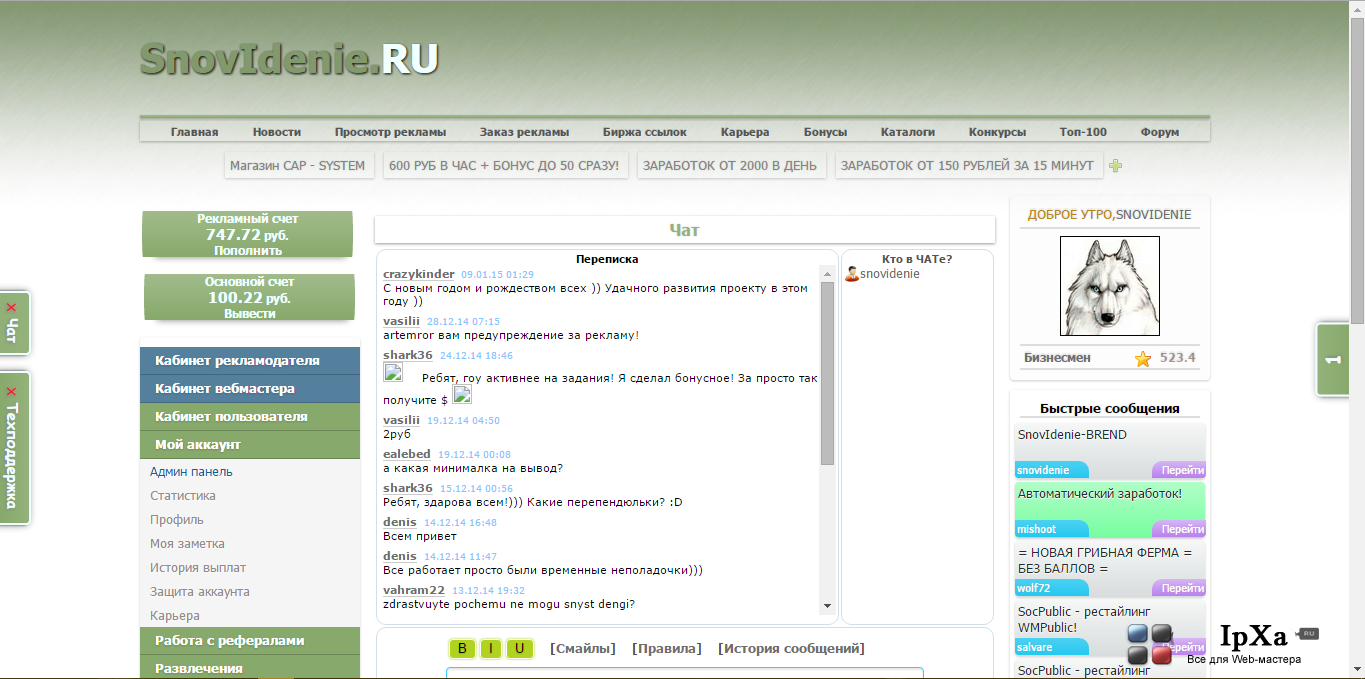Click Перейти on Автоматический заработок message
This screenshot has height=679, width=1365.
pyautogui.click(x=1180, y=529)
